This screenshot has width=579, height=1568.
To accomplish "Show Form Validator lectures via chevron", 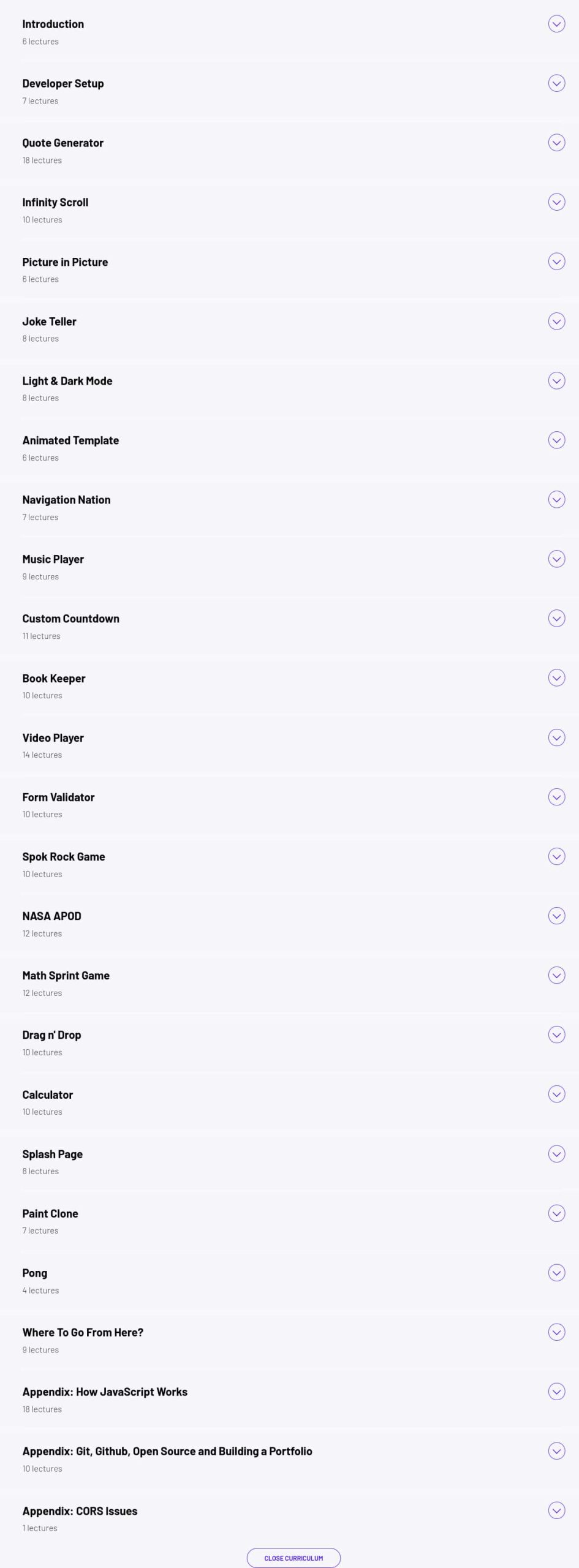I will tap(556, 797).
